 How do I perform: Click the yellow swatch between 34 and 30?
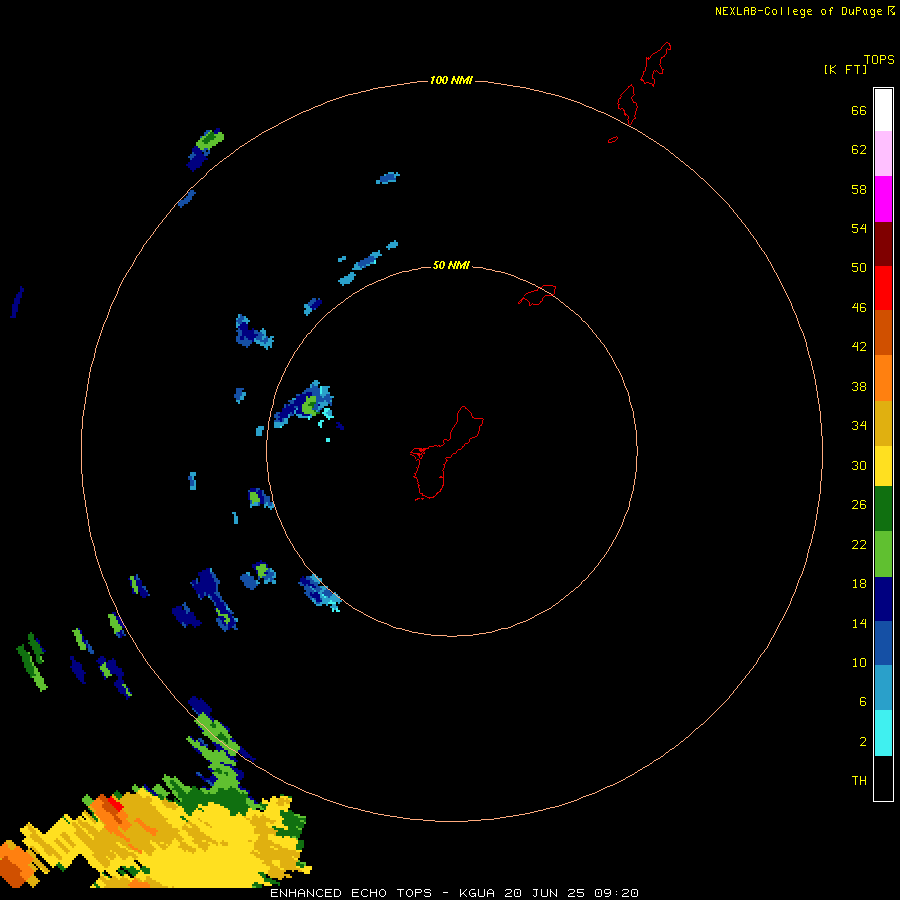coord(883,465)
